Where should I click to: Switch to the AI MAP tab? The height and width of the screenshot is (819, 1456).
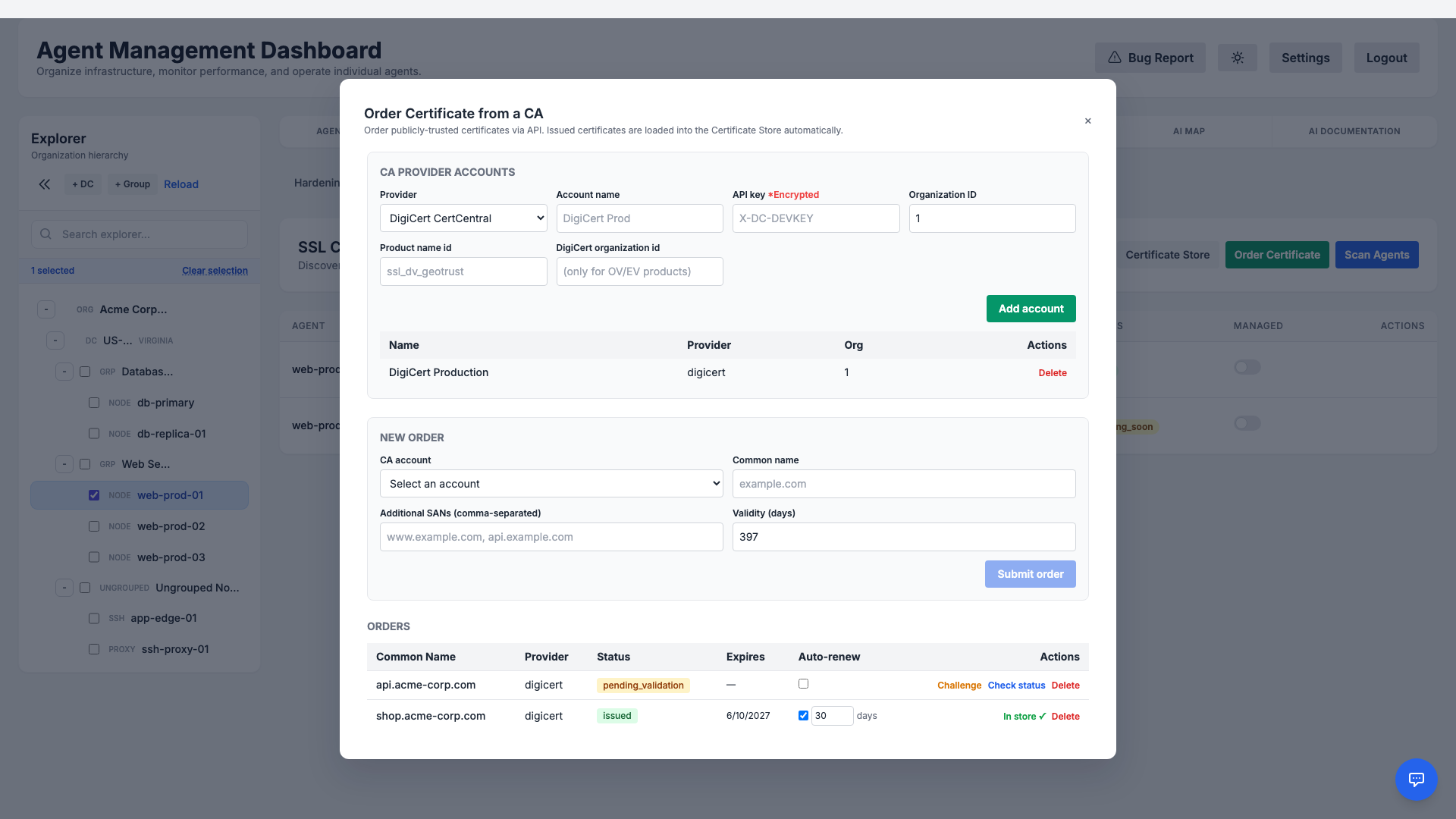pos(1188,131)
